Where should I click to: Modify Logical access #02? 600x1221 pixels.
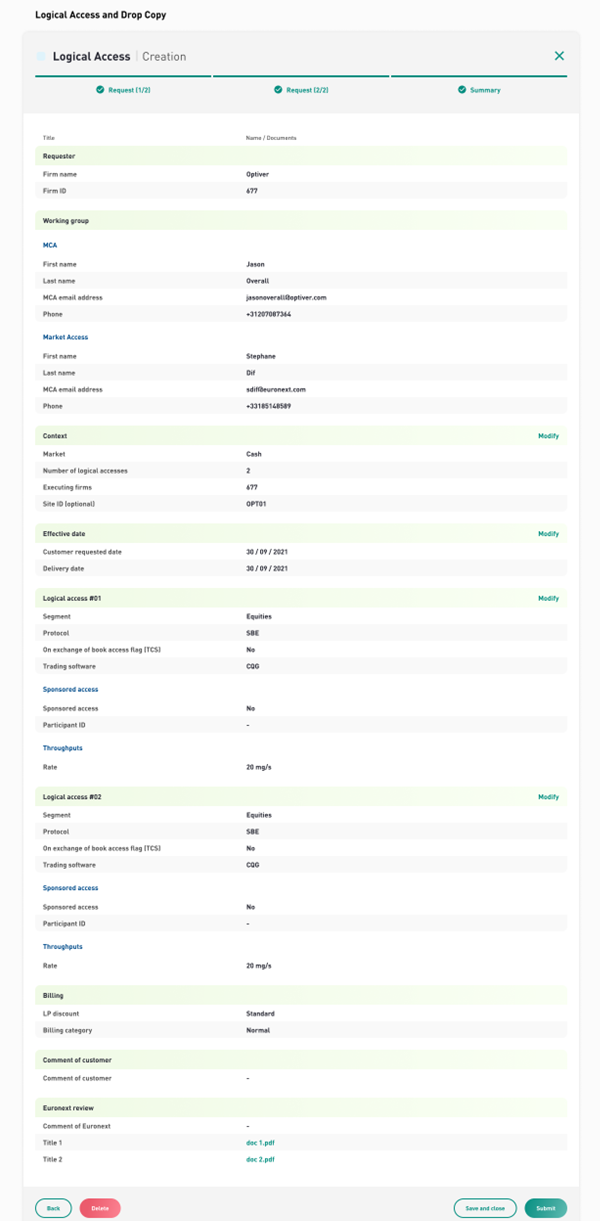click(x=548, y=797)
